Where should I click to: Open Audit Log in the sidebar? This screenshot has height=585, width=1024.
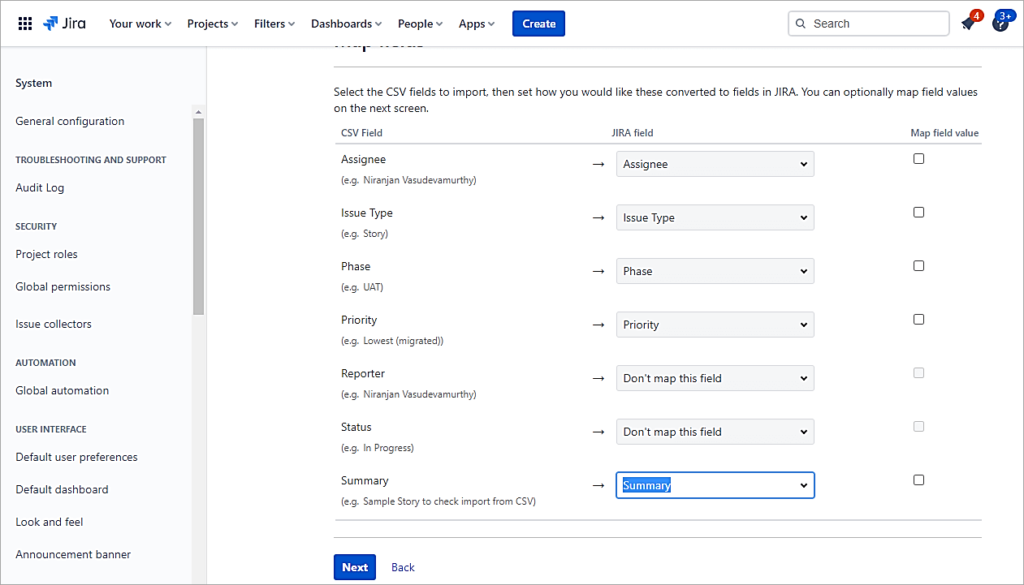click(x=40, y=187)
